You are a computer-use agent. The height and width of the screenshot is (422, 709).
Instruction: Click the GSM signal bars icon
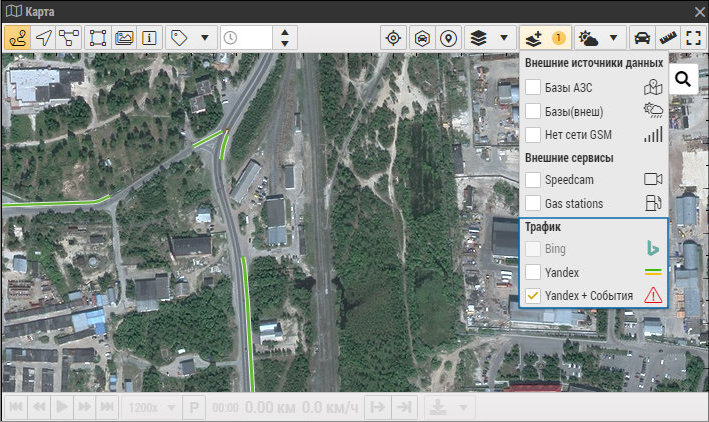click(653, 134)
